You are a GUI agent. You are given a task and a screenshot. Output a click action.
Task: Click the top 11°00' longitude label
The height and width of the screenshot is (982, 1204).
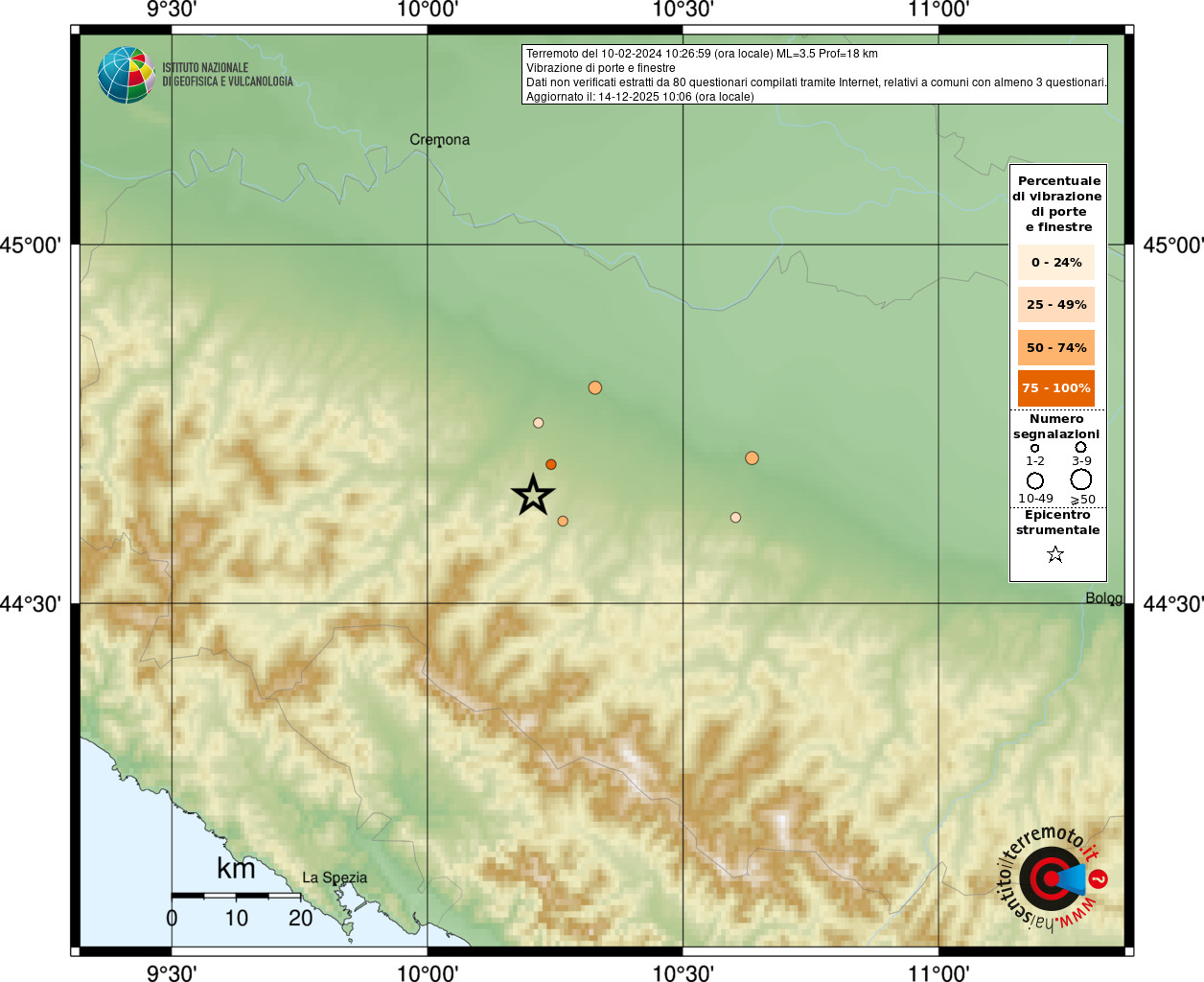[939, 10]
